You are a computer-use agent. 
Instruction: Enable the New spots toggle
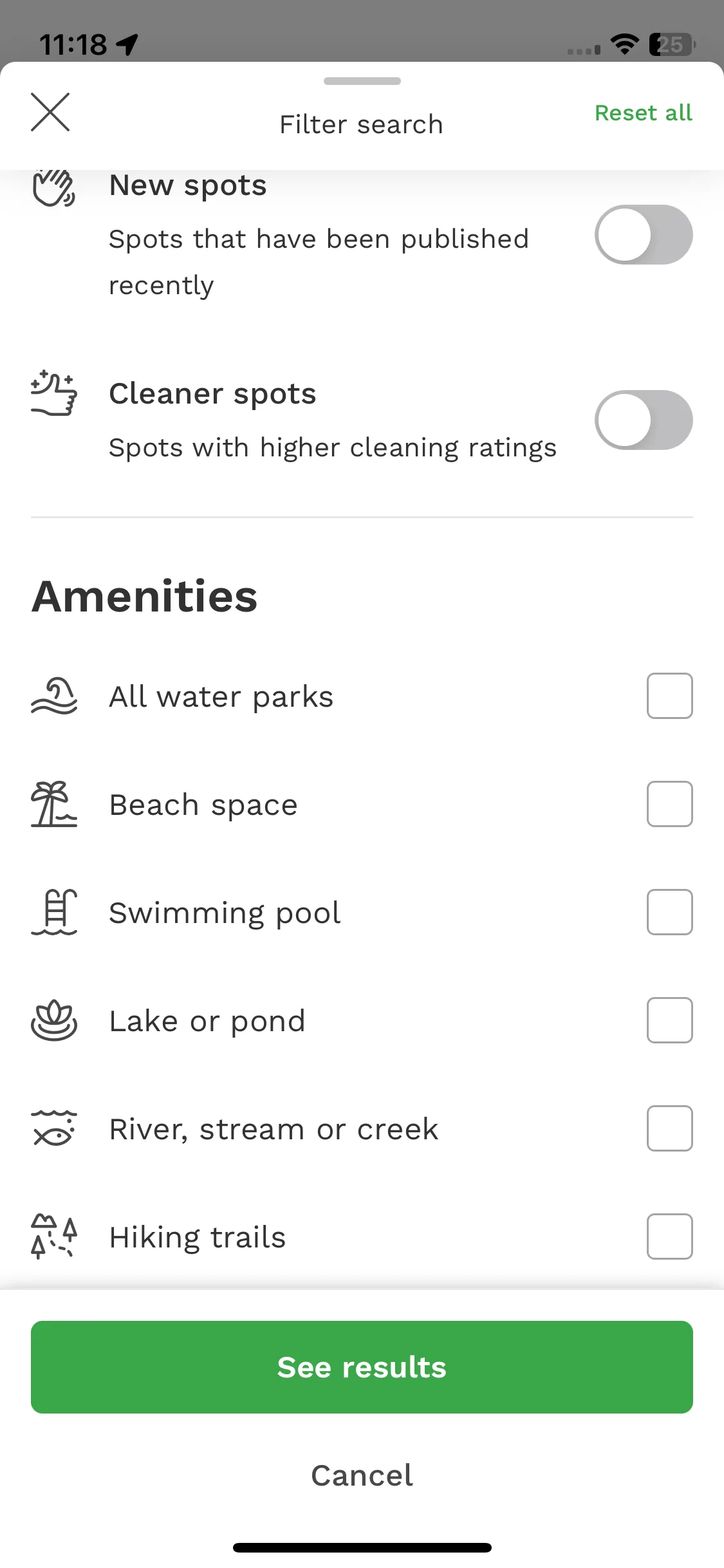point(644,235)
